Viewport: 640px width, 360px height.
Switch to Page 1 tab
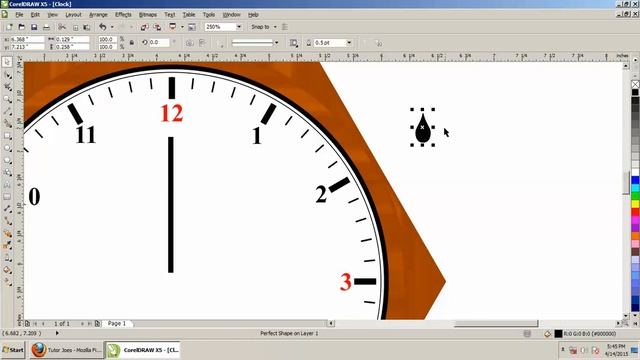117,323
